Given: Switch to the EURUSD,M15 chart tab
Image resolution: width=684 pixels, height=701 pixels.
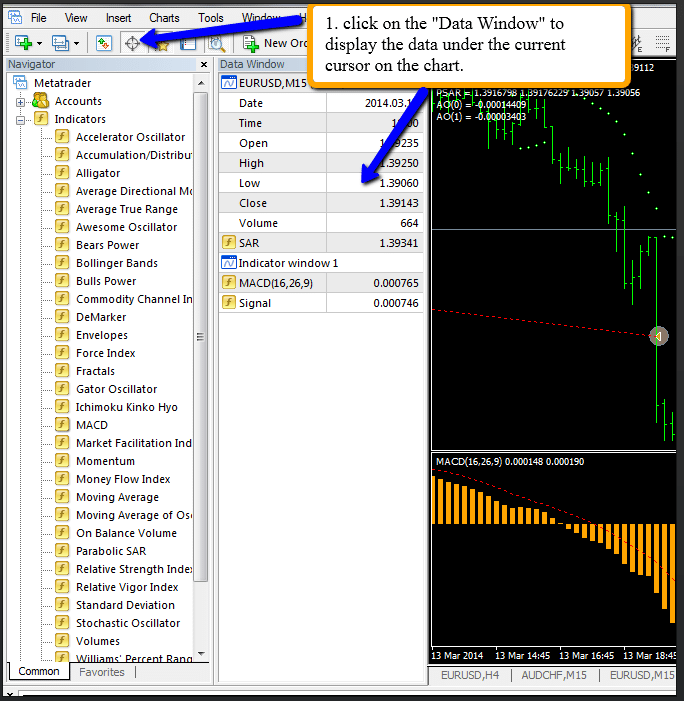Looking at the screenshot, I should pyautogui.click(x=642, y=675).
